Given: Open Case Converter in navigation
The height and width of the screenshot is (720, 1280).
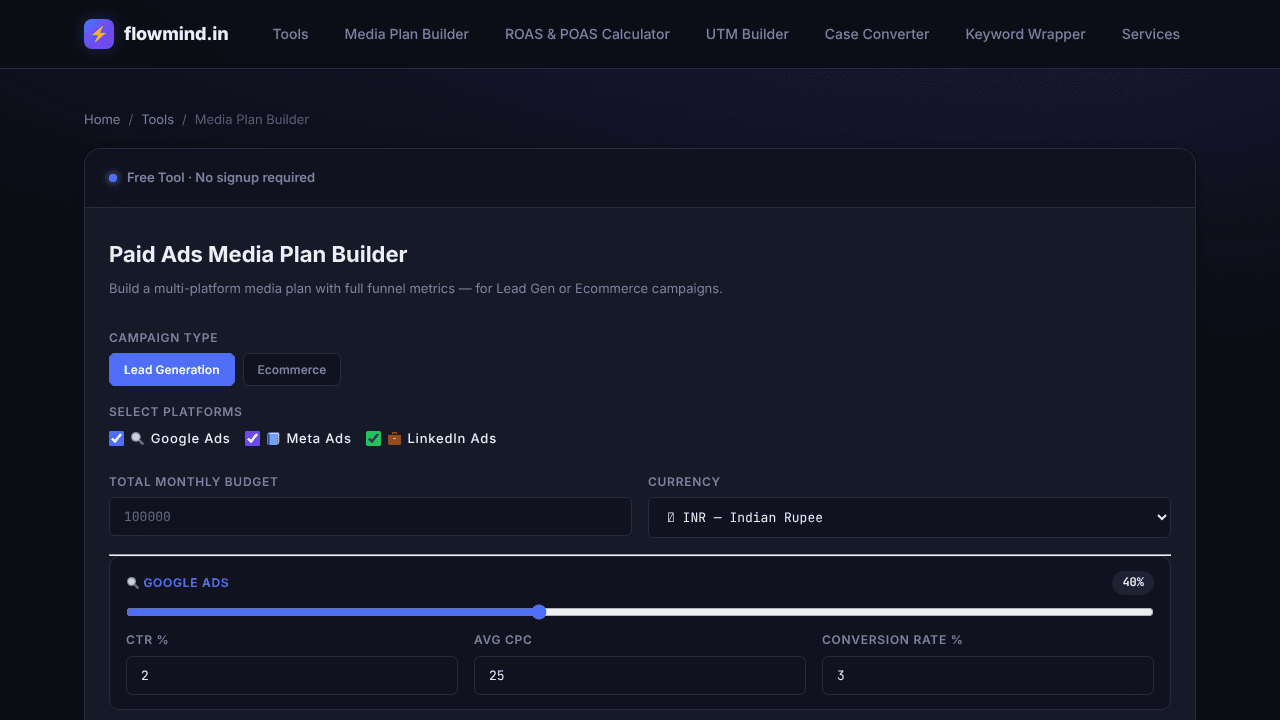Looking at the screenshot, I should [877, 34].
